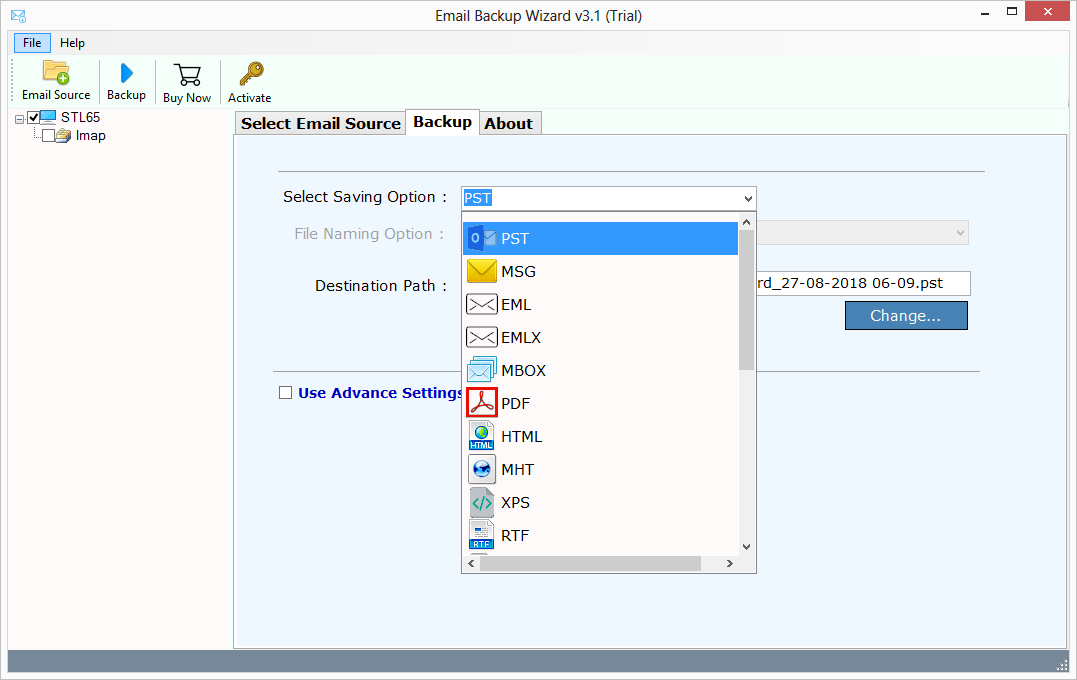Click the XPS code file icon
This screenshot has height=680, width=1077.
(481, 502)
